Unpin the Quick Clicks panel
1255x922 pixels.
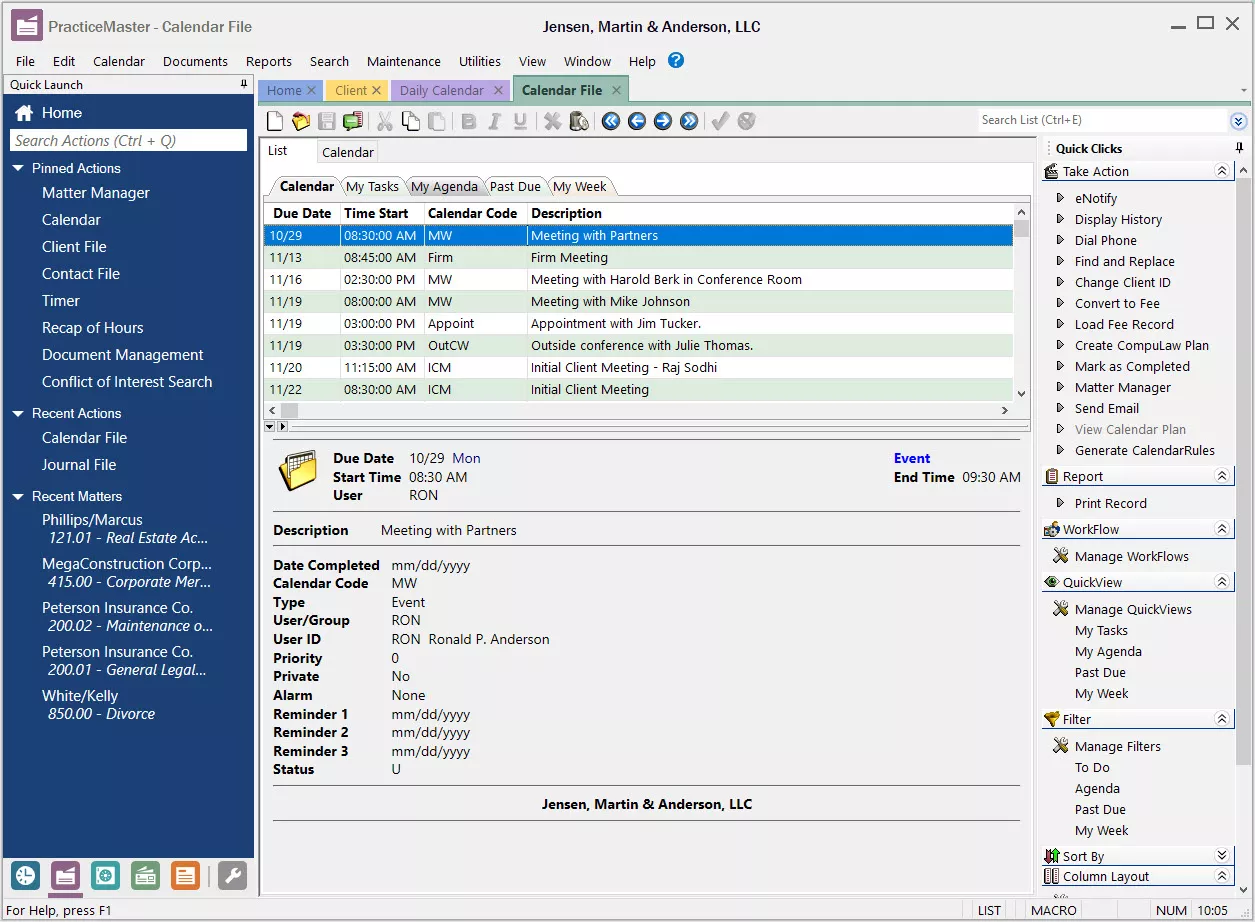click(x=1240, y=147)
